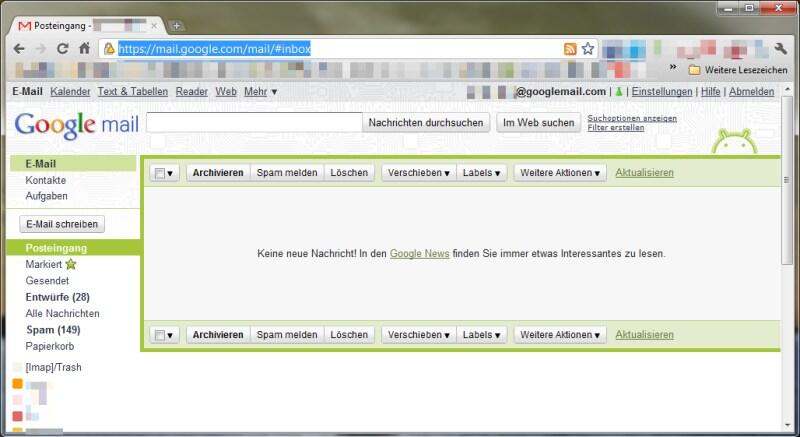The height and width of the screenshot is (437, 800).
Task: Click the browser forward arrow
Action: [x=41, y=49]
